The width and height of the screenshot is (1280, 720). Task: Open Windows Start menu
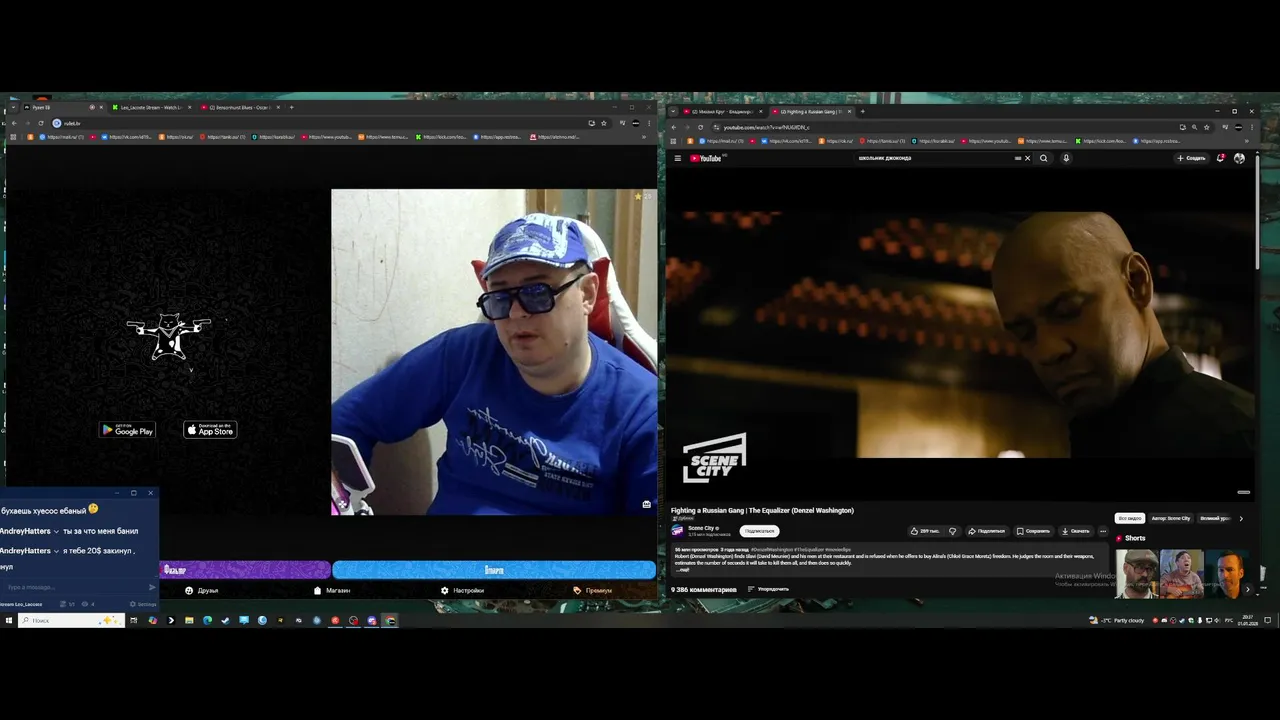coord(8,620)
